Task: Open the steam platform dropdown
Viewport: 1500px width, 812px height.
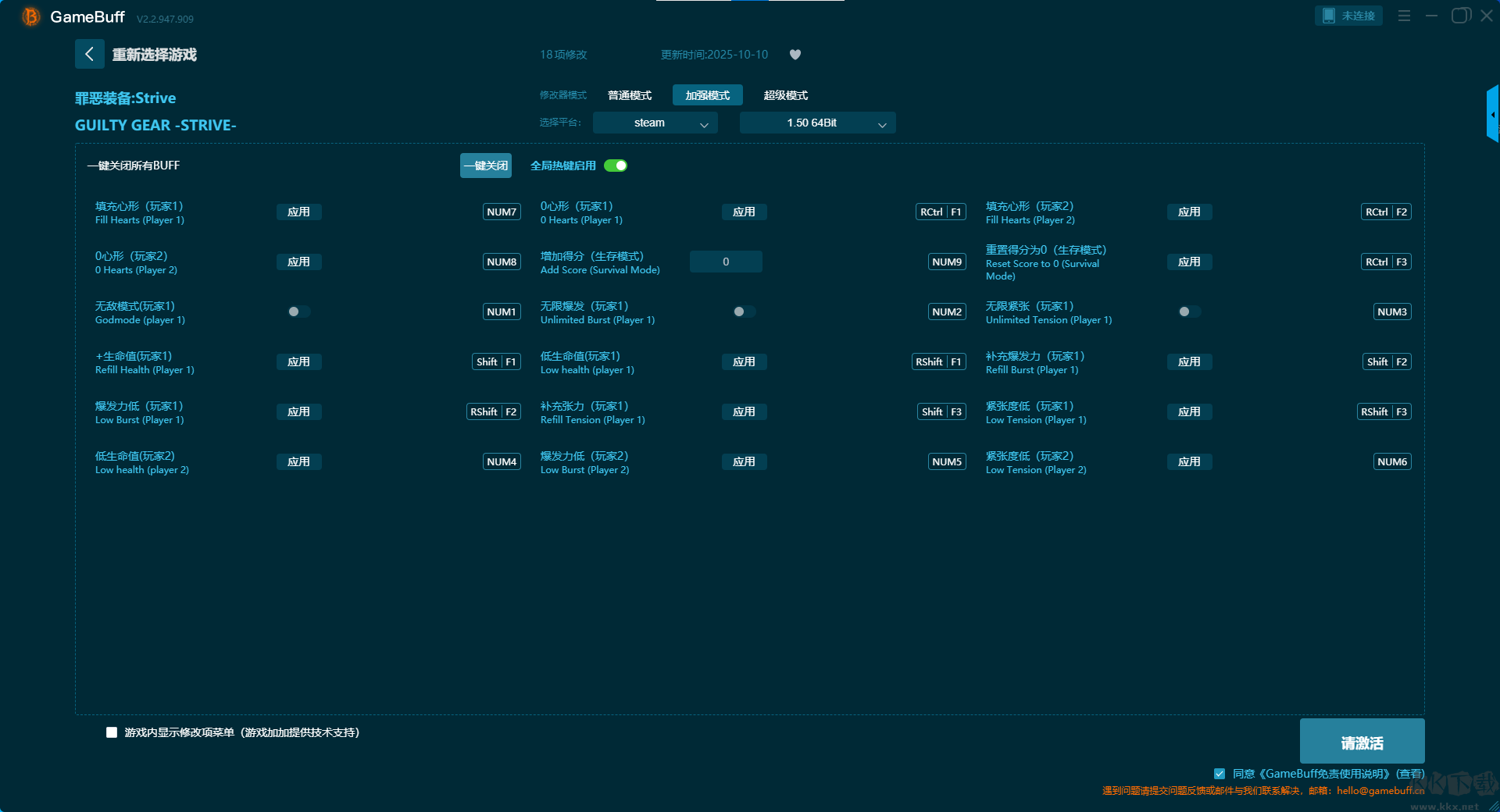Action: [x=655, y=123]
